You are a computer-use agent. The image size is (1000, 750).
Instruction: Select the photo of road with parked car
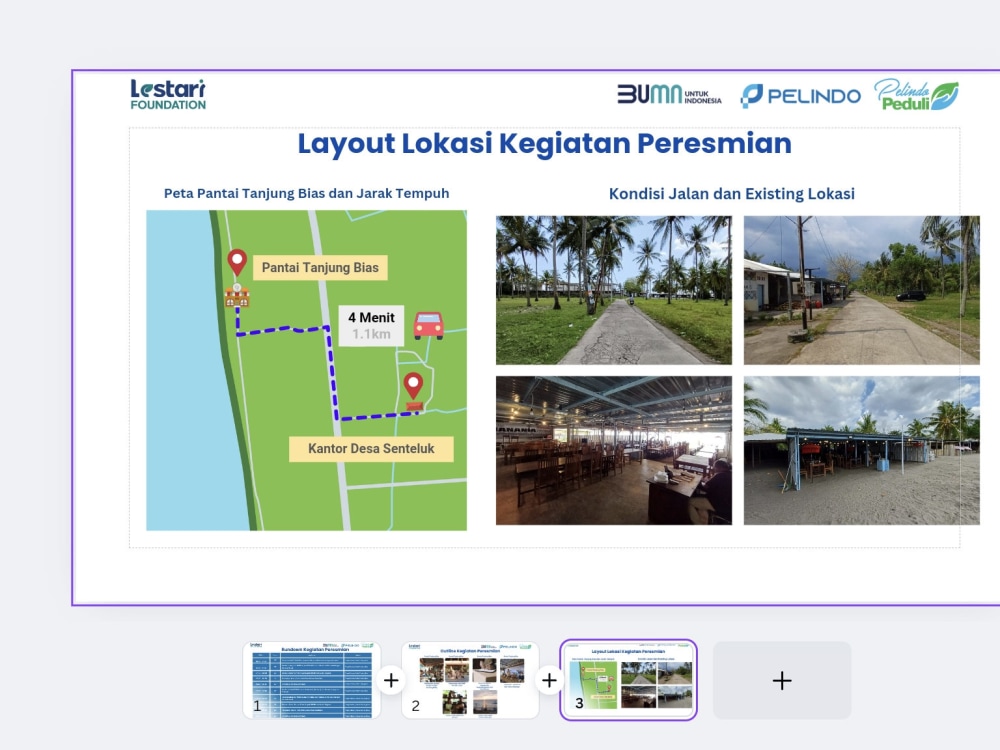pyautogui.click(x=862, y=290)
